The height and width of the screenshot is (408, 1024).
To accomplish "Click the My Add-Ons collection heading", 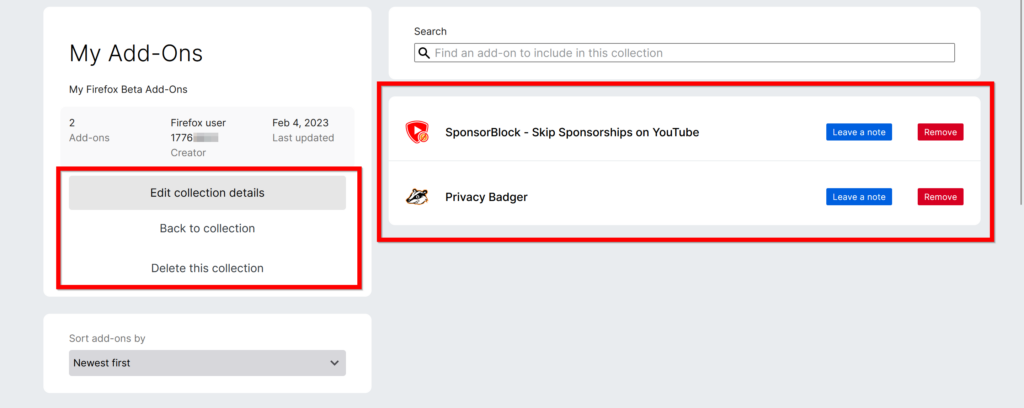I will [136, 54].
